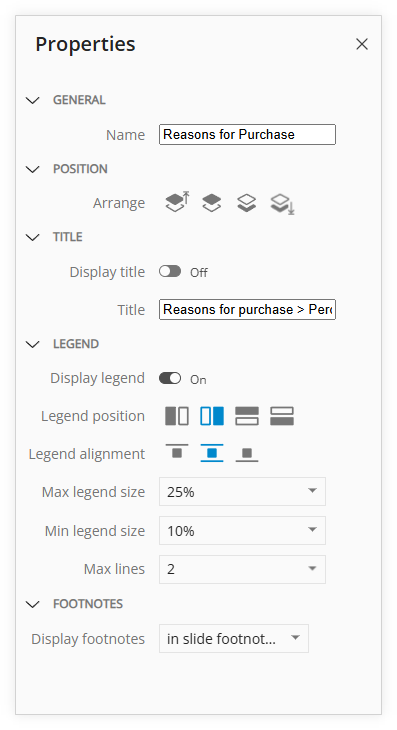Open the Min legend size dropdown
Image resolution: width=397 pixels, height=730 pixels.
click(x=242, y=530)
